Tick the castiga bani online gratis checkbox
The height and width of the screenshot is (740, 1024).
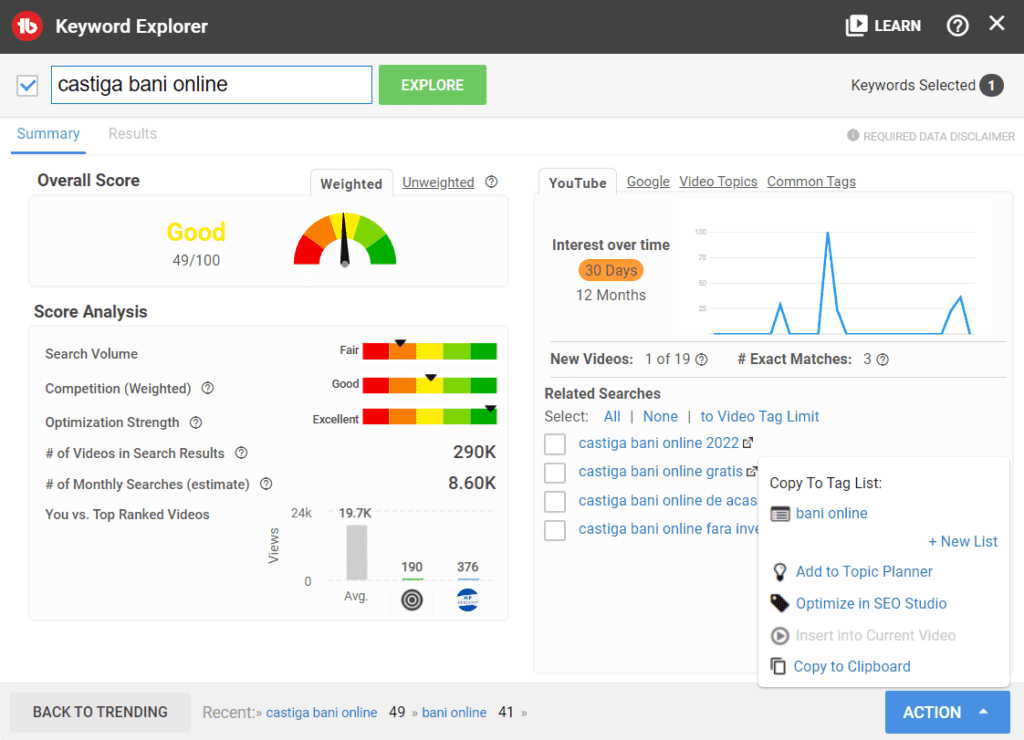555,472
